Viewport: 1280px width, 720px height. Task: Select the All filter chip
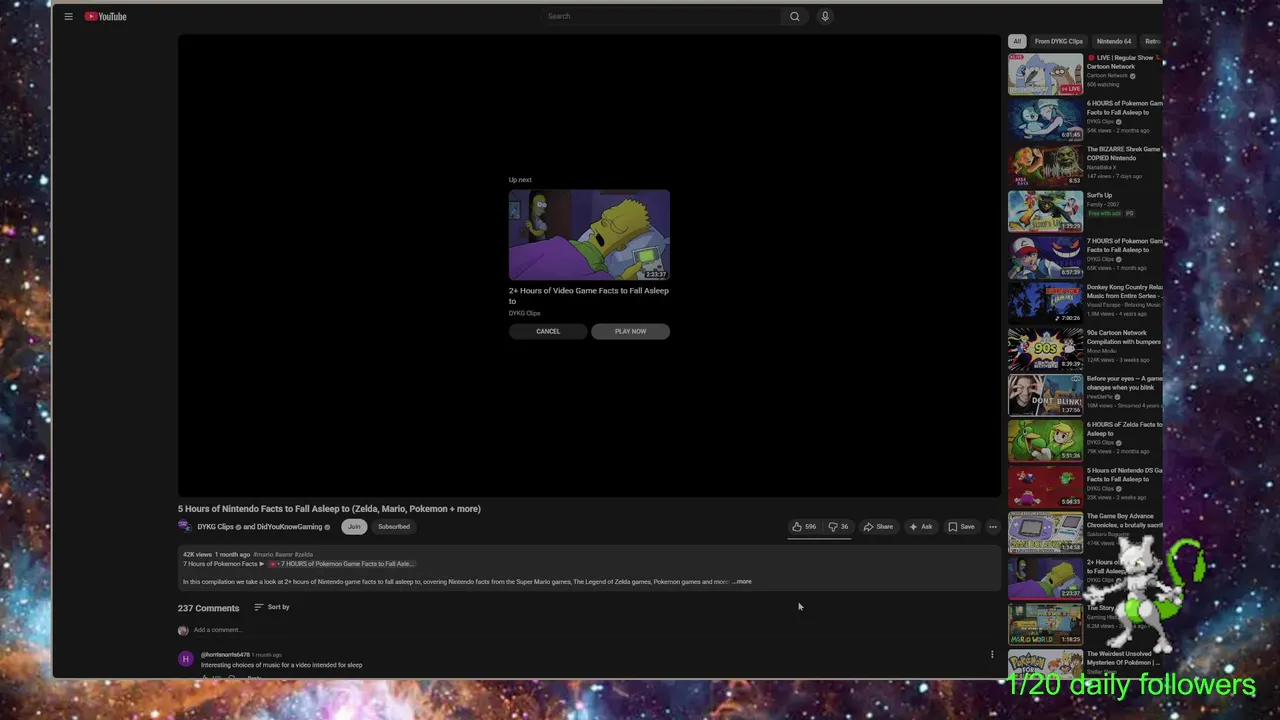[x=1017, y=41]
